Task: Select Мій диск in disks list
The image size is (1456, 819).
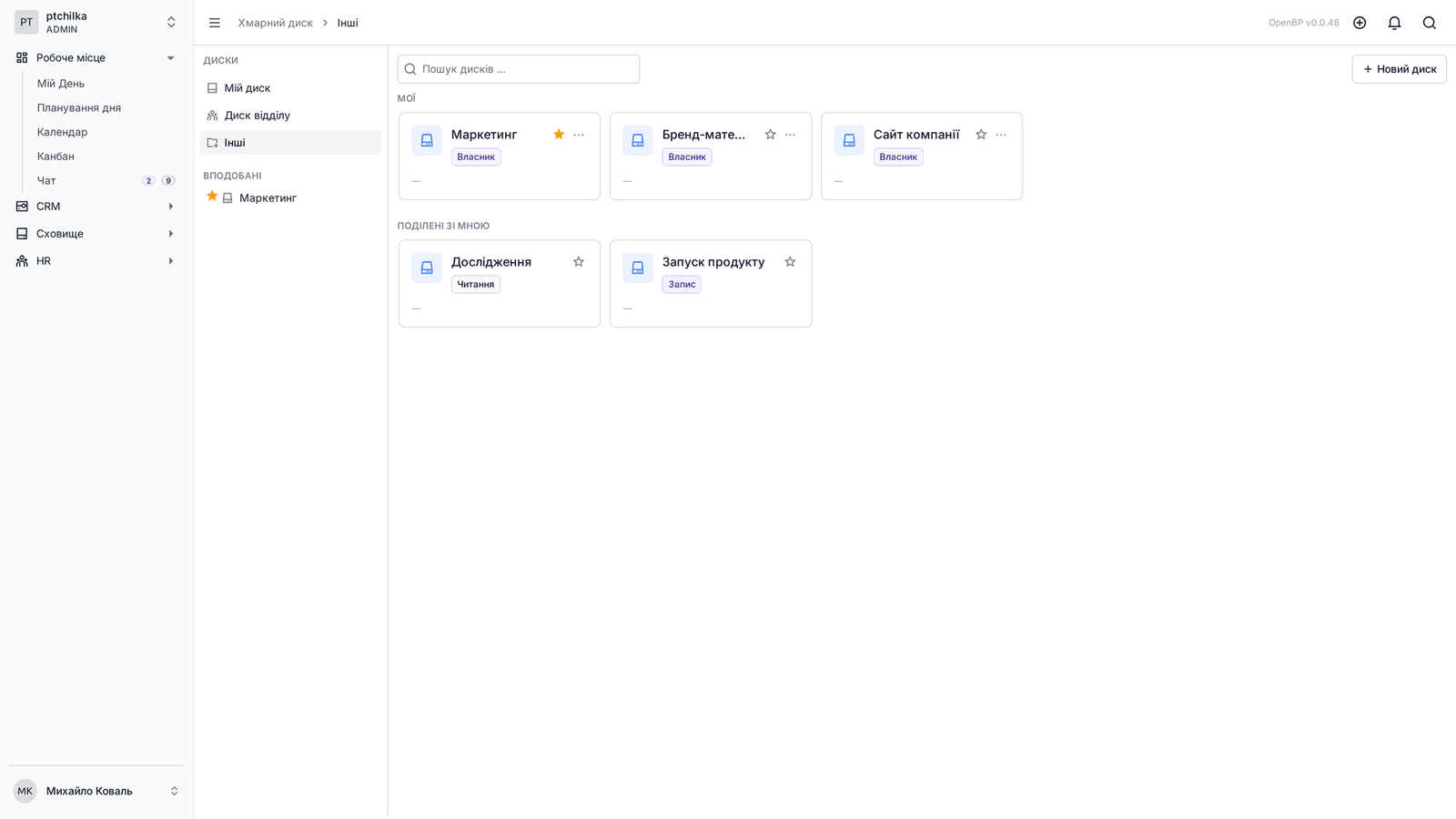Action: 290,88
